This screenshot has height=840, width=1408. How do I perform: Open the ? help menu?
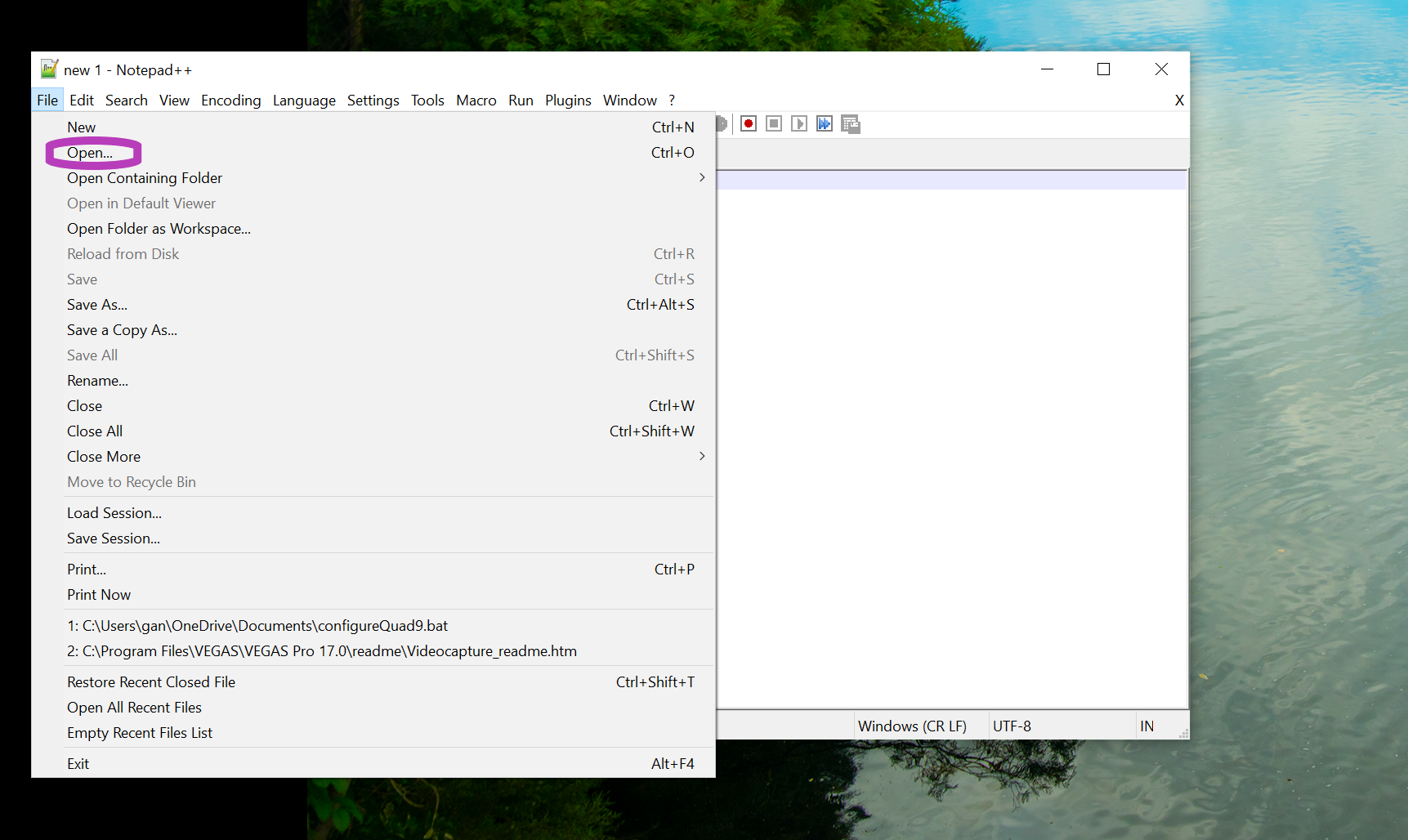(672, 100)
